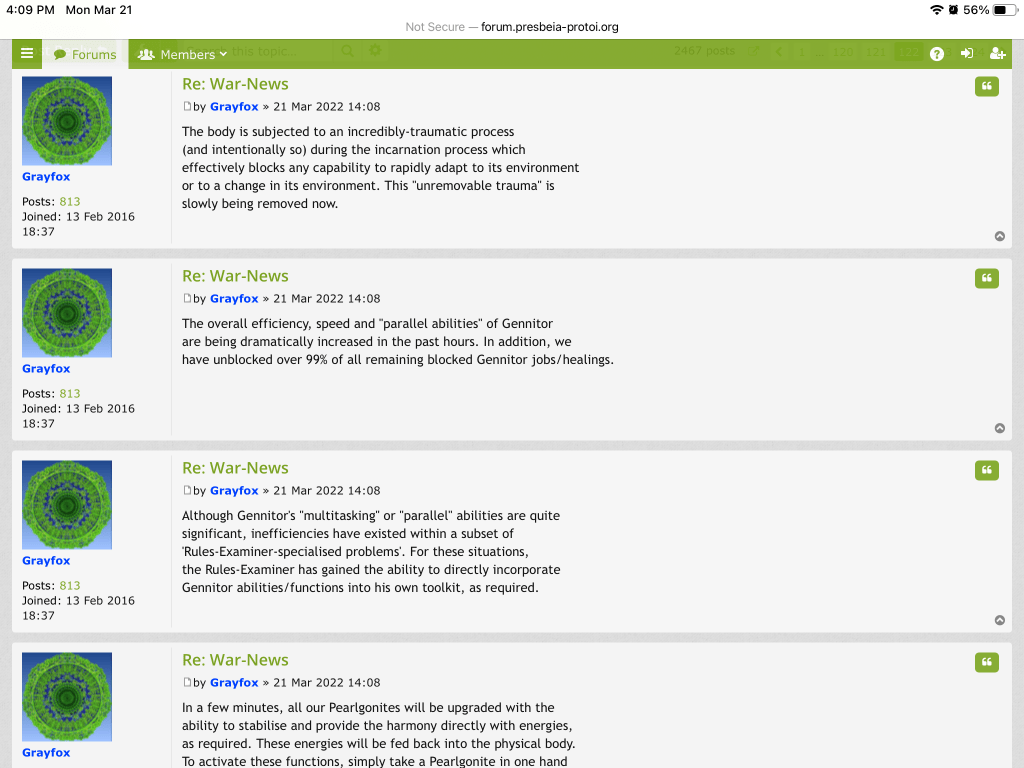Click Grayfox username under first avatar
The image size is (1024, 768).
[x=46, y=176]
